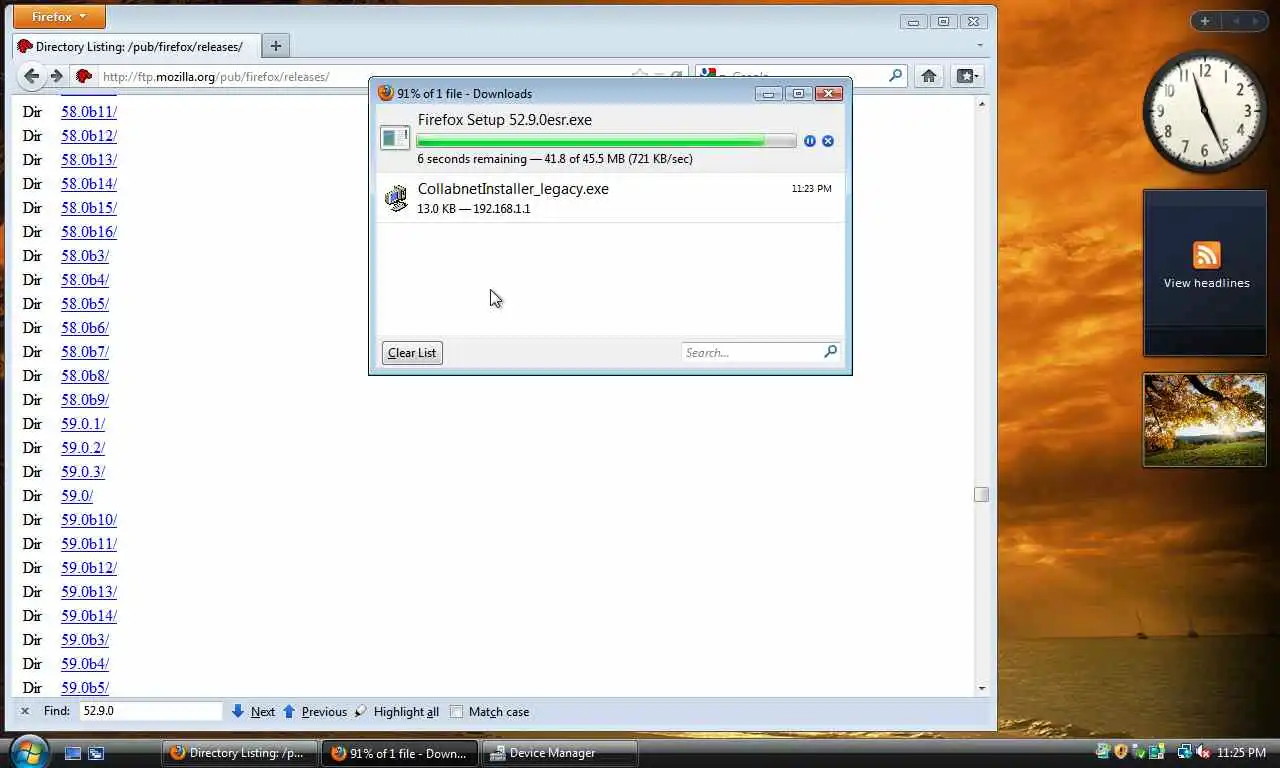Image resolution: width=1280 pixels, height=768 pixels.
Task: Open the 59.0b10/ directory link
Action: 89,520
